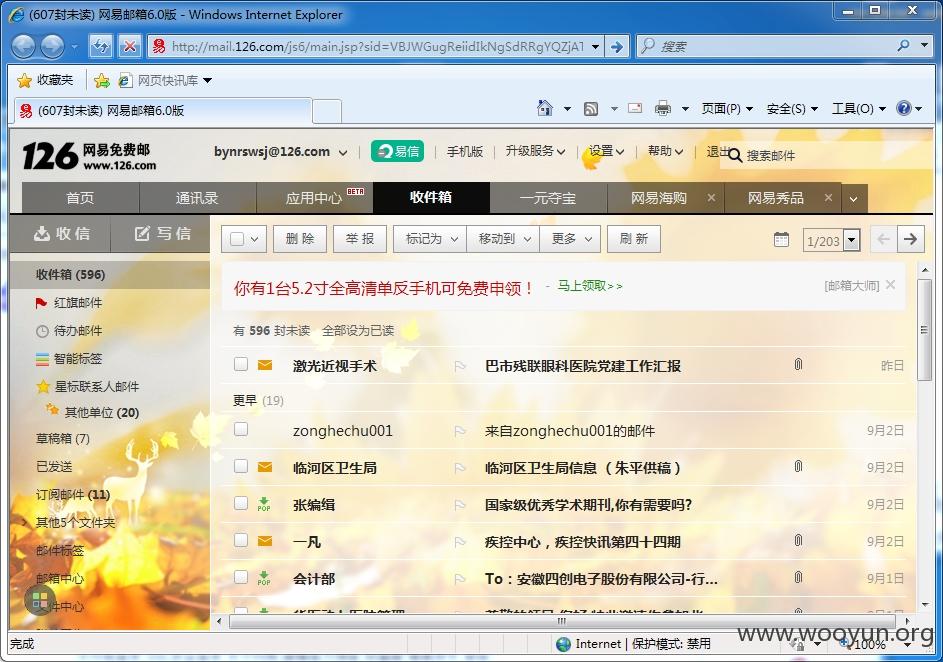Screen dimensions: 943x662
Task: Click the 126 网易免费邮 logo
Action: [89, 156]
